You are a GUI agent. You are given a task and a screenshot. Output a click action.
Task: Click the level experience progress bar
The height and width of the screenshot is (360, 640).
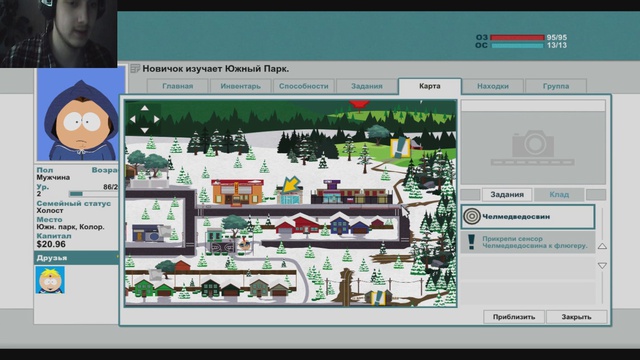pos(94,194)
